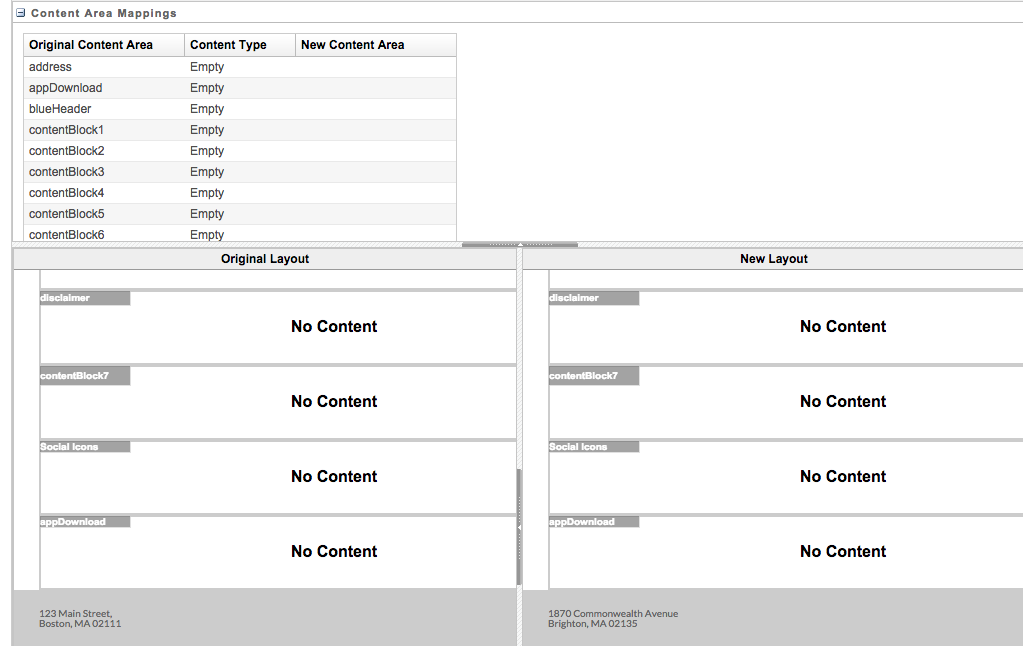
Task: Click New Content Area cell for contentBlock2
Action: [x=375, y=151]
